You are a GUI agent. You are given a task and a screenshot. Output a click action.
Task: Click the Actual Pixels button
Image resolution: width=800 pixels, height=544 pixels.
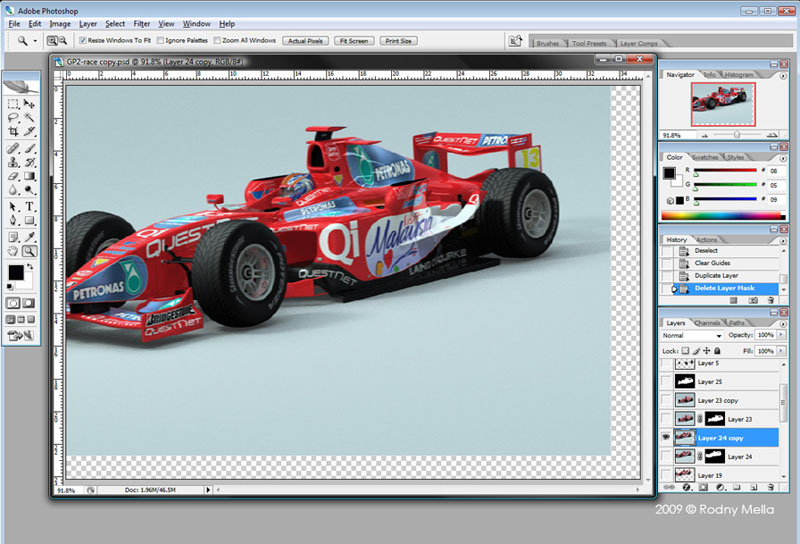305,41
